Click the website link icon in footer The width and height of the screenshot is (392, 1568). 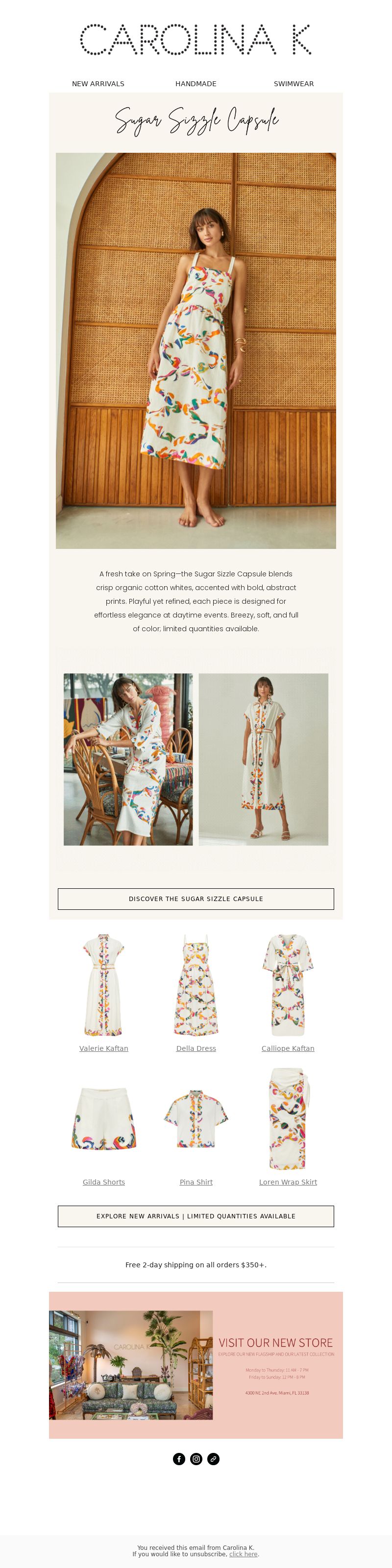coord(213,1458)
